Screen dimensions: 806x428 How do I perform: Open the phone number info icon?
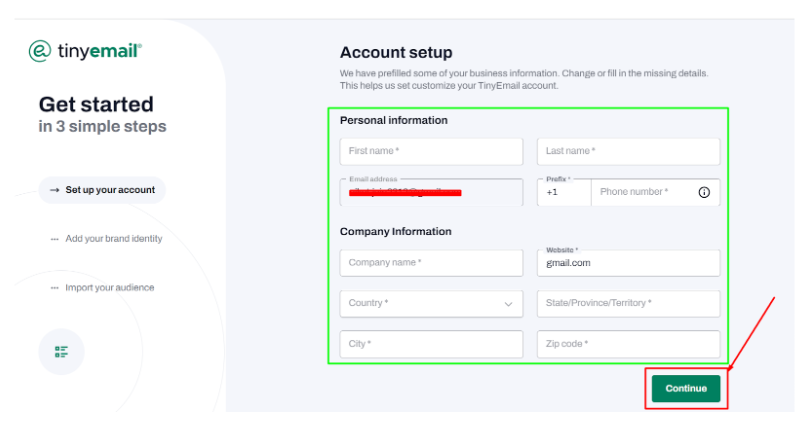[704, 192]
